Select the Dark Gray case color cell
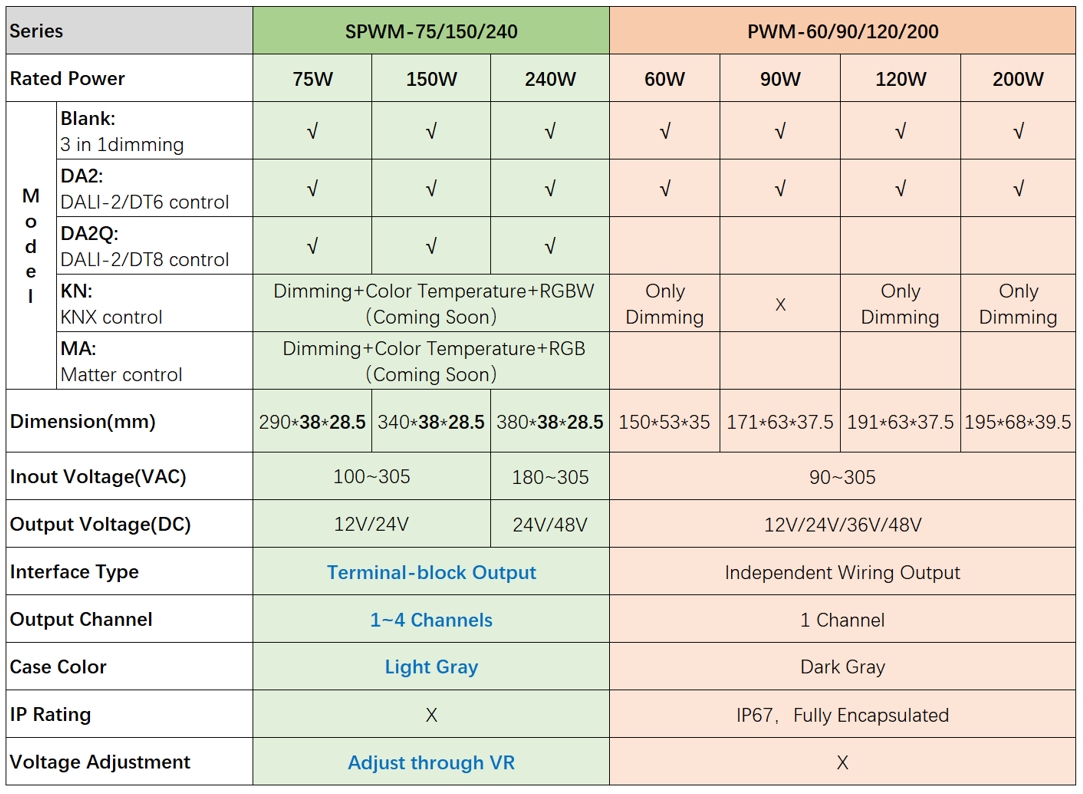The image size is (1083, 794). (843, 667)
